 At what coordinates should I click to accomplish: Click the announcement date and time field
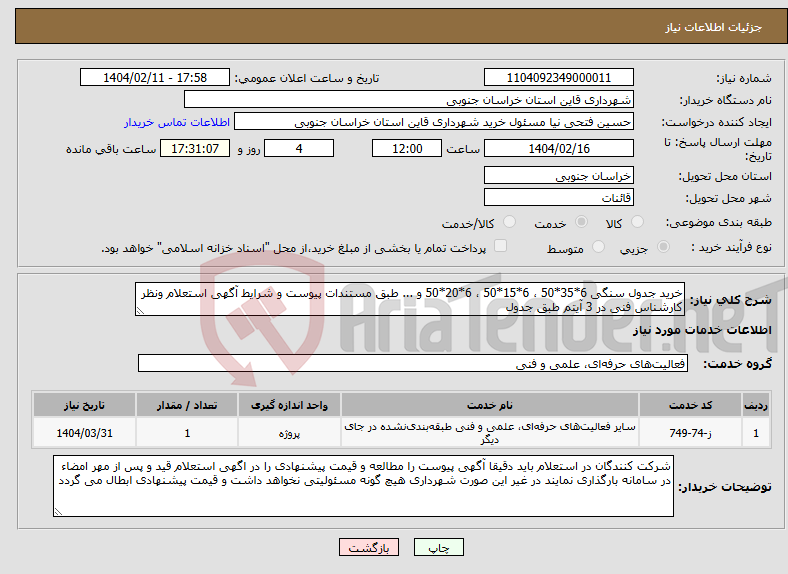tap(155, 77)
